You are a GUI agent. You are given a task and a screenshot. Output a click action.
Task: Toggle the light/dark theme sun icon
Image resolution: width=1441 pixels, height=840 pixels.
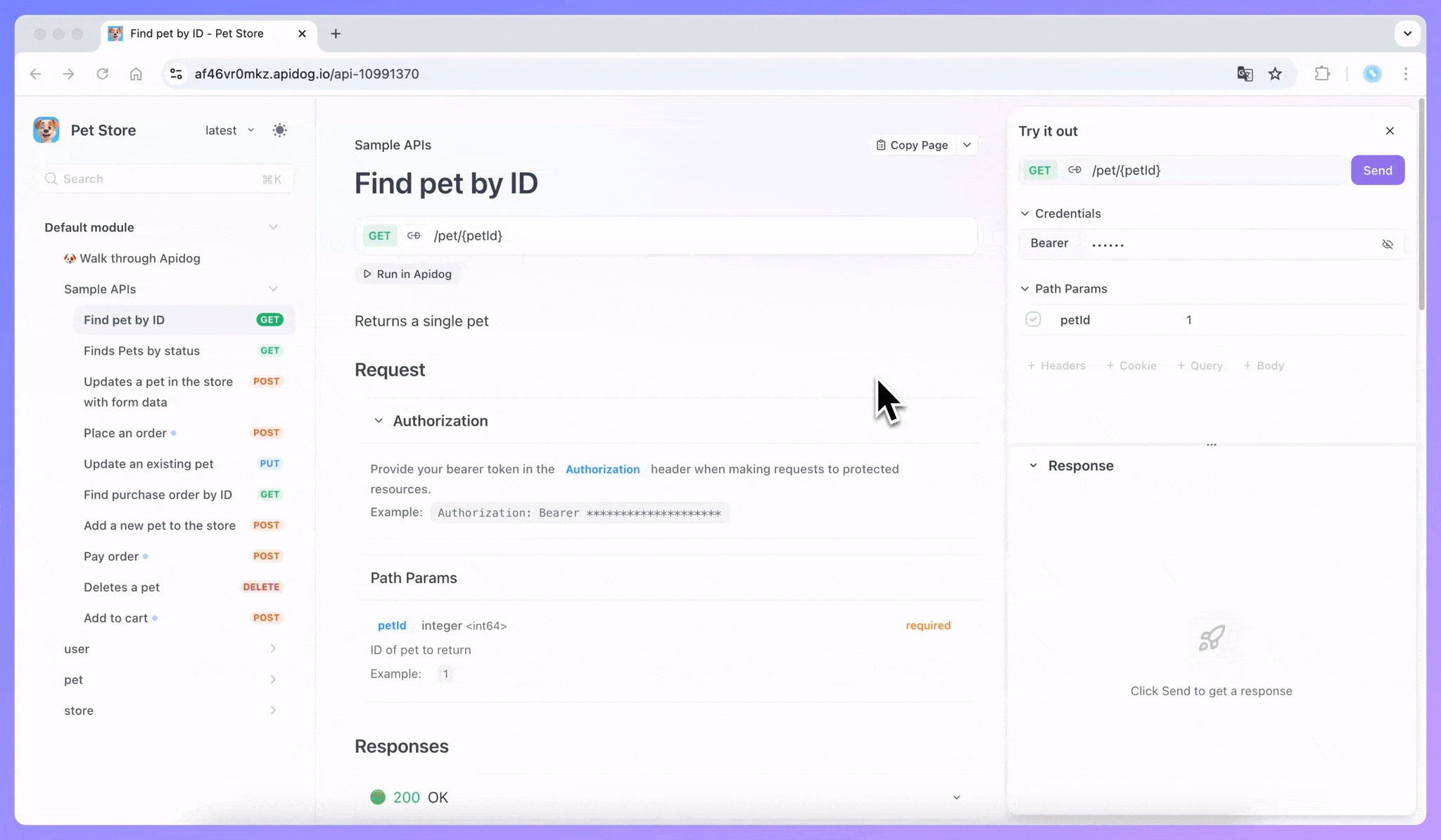279,130
